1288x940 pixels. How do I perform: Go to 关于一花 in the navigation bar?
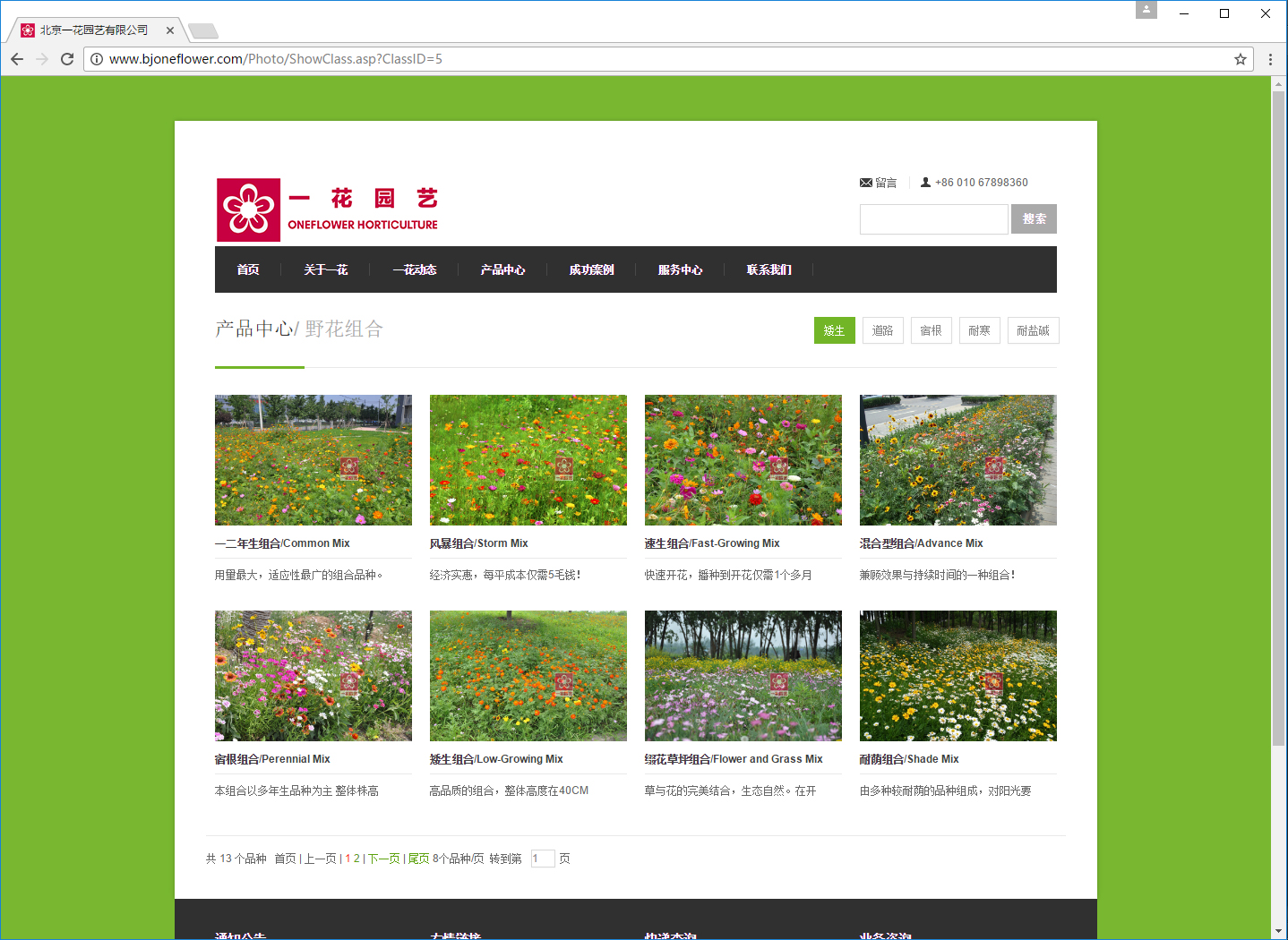tap(325, 269)
